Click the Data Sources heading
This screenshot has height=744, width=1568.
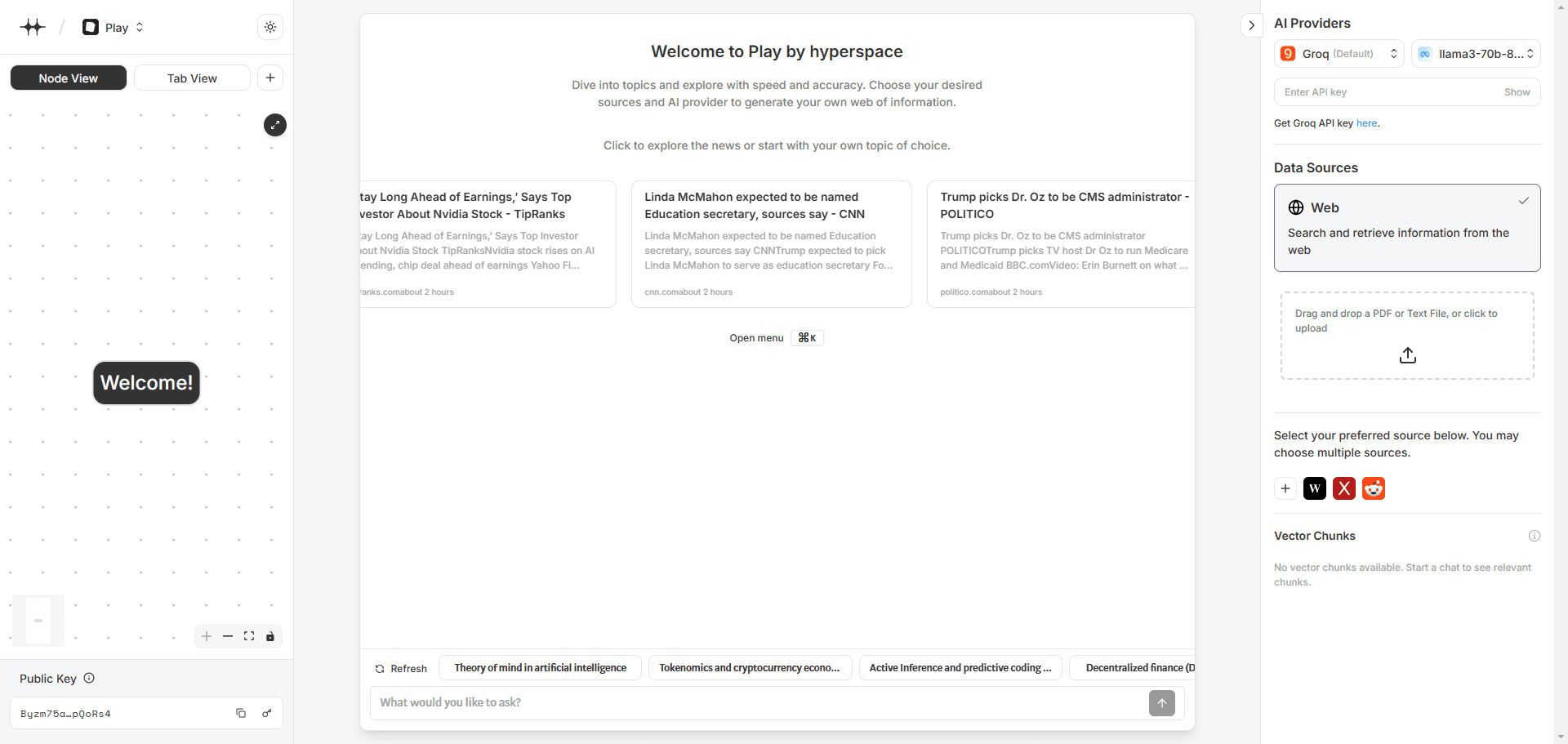coord(1316,167)
